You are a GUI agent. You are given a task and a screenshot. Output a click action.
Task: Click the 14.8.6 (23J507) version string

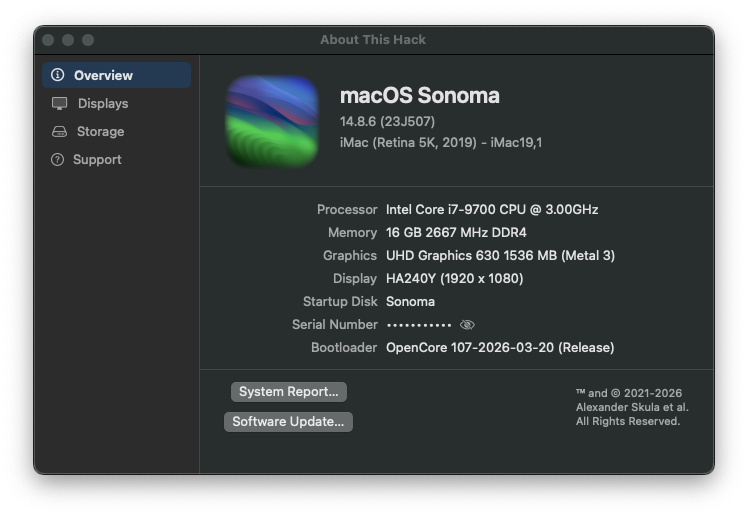point(387,121)
